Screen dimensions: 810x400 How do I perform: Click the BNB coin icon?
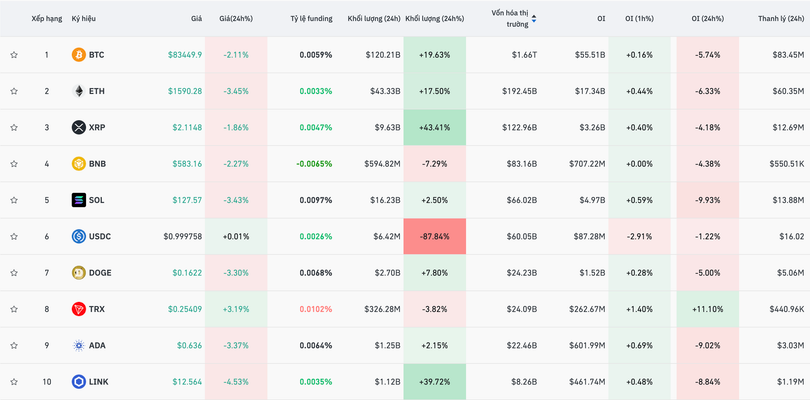[78, 164]
